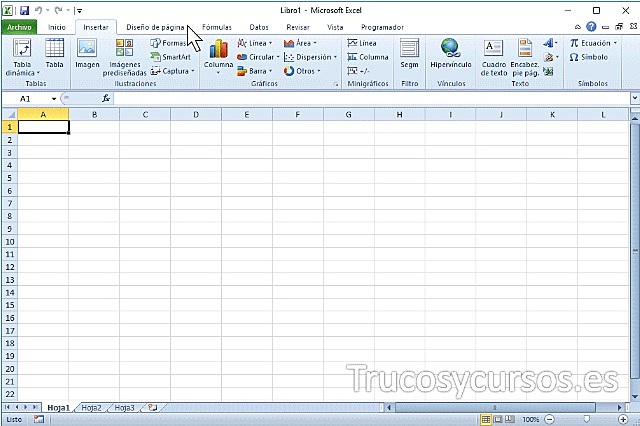This screenshot has width=640, height=426.
Task: Open the Área chart dropdown
Action: pos(300,43)
